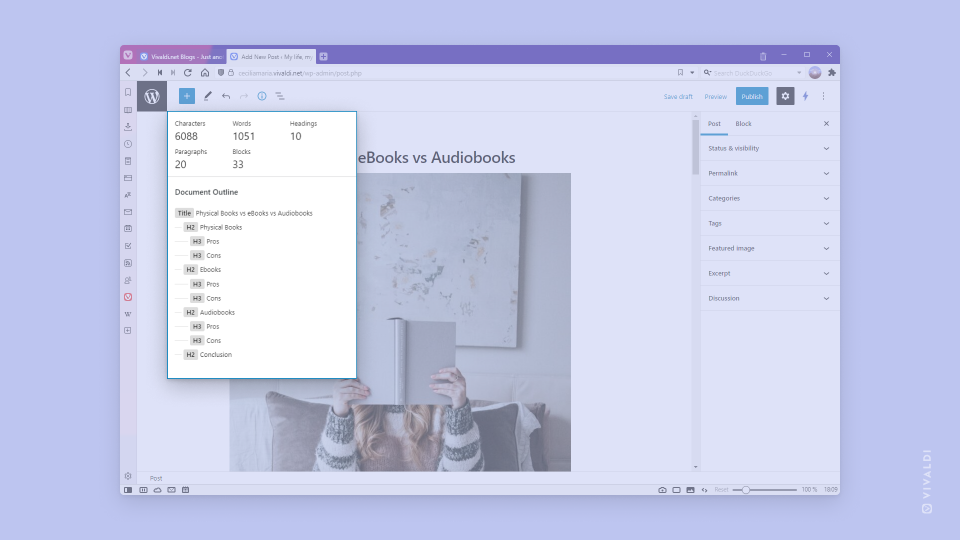This screenshot has width=960, height=540.
Task: Expand the Featured image section
Action: point(770,249)
